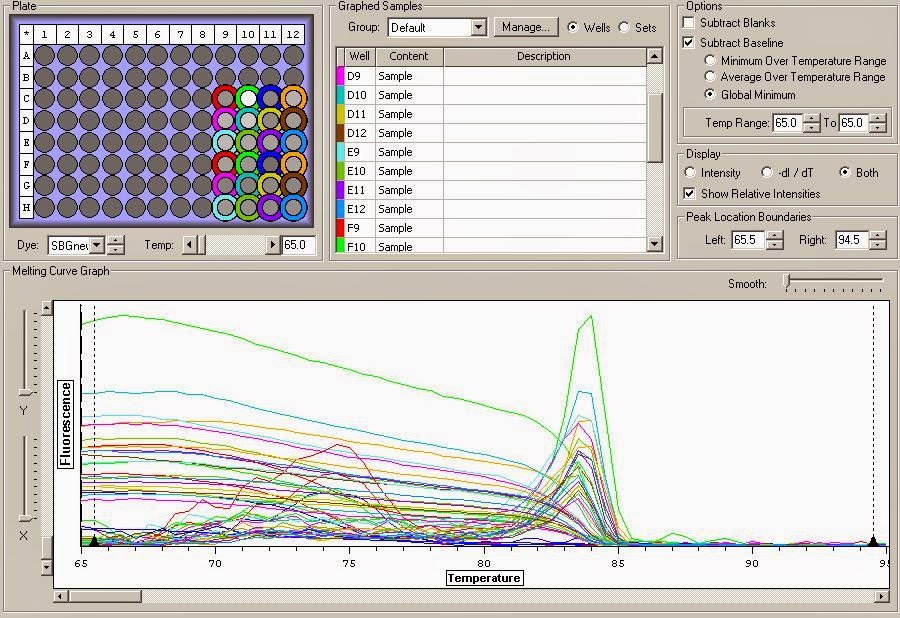Select the Global Minimum radio button
The image size is (900, 618).
(x=710, y=93)
